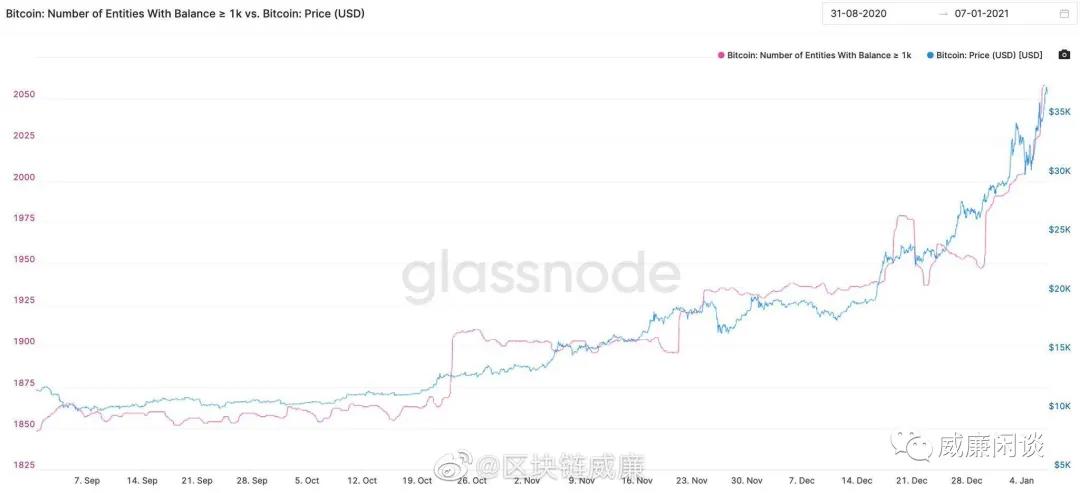Click the WeChat icon at bottom right
This screenshot has height=493, width=1080.
[x=913, y=446]
